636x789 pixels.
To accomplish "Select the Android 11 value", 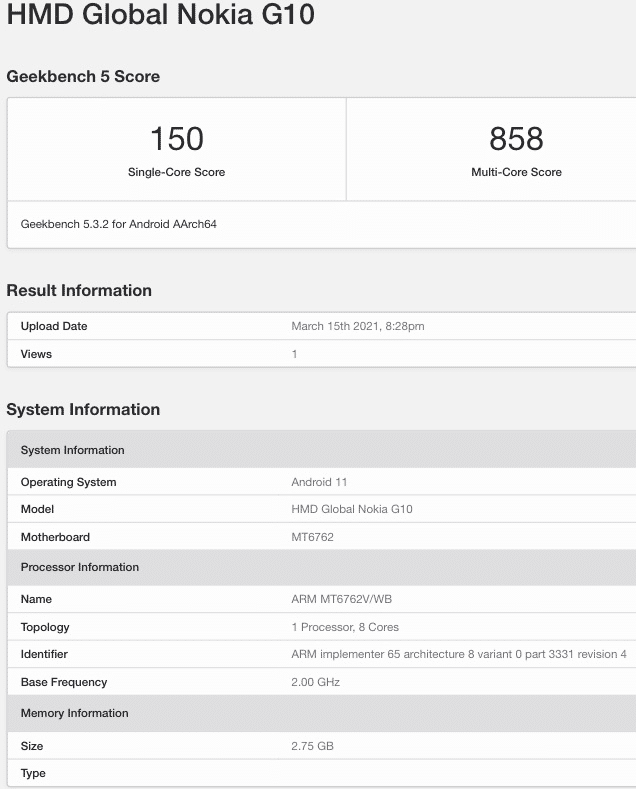I will (319, 482).
